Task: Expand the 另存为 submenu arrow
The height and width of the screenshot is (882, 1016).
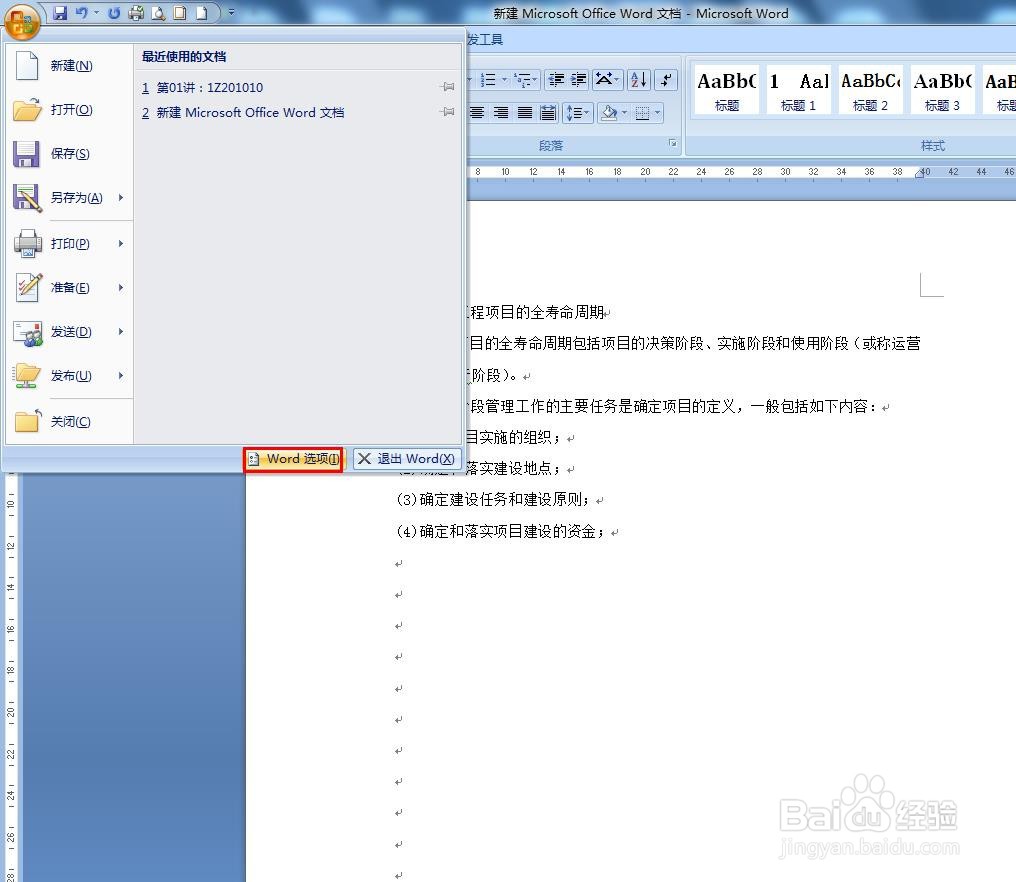Action: click(x=121, y=198)
